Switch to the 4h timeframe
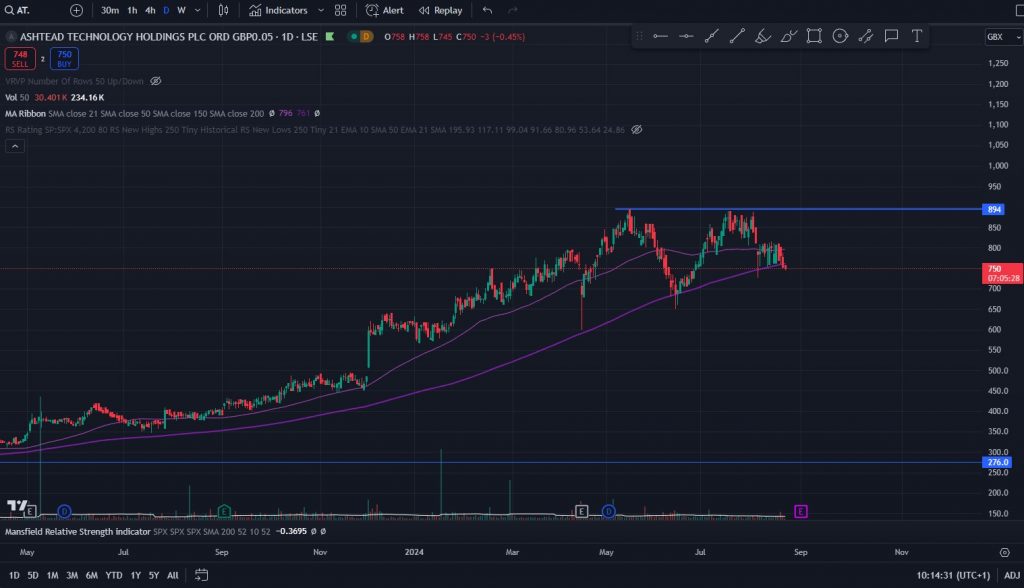Image resolution: width=1024 pixels, height=588 pixels. 150,10
